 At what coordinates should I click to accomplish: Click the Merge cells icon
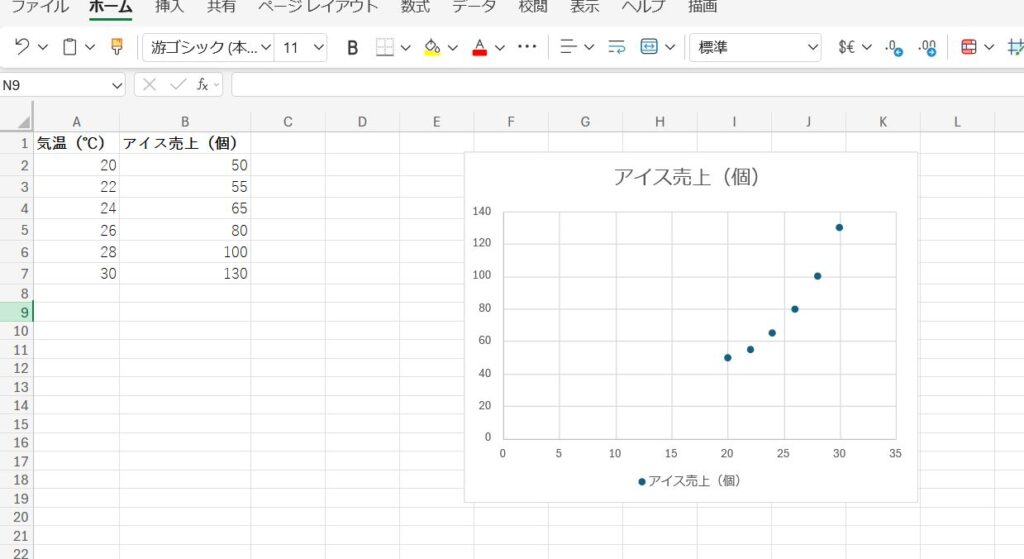click(648, 47)
